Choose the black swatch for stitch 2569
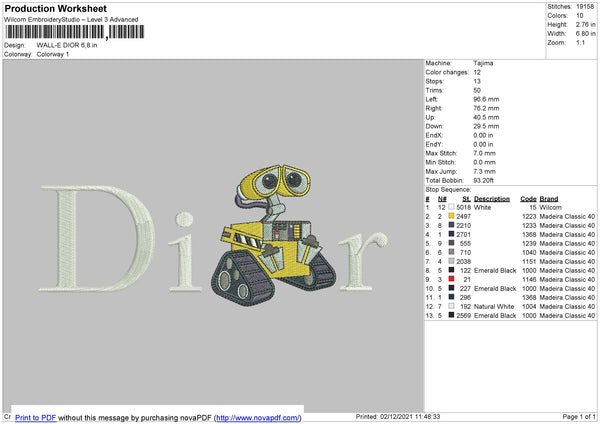Image resolution: width=600 pixels, height=424 pixels. (452, 315)
